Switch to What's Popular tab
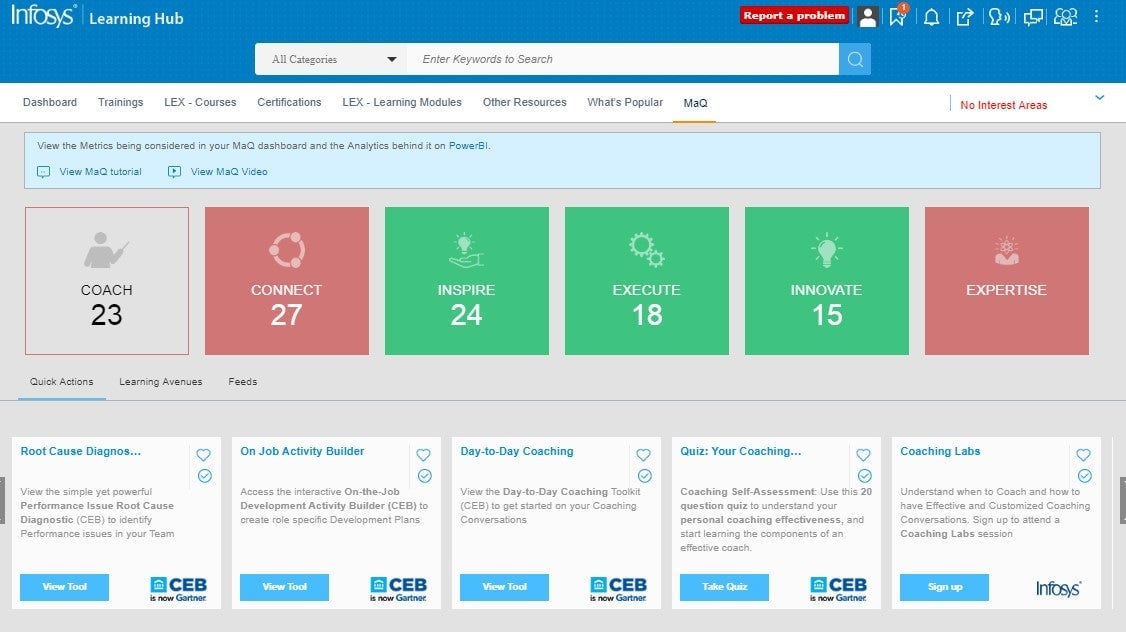The image size is (1126, 632). click(x=625, y=103)
